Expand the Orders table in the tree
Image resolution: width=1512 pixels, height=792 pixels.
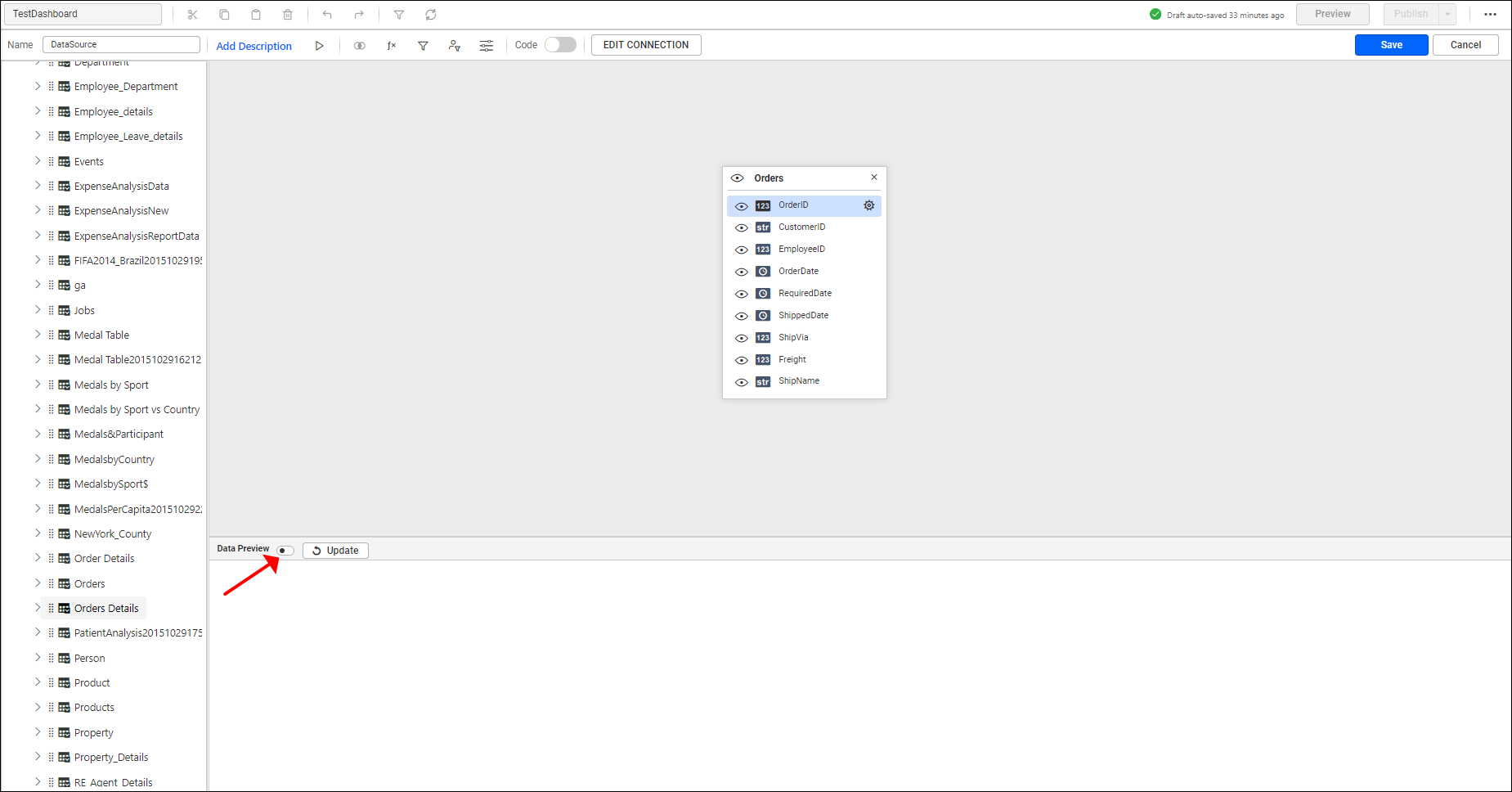coord(38,583)
